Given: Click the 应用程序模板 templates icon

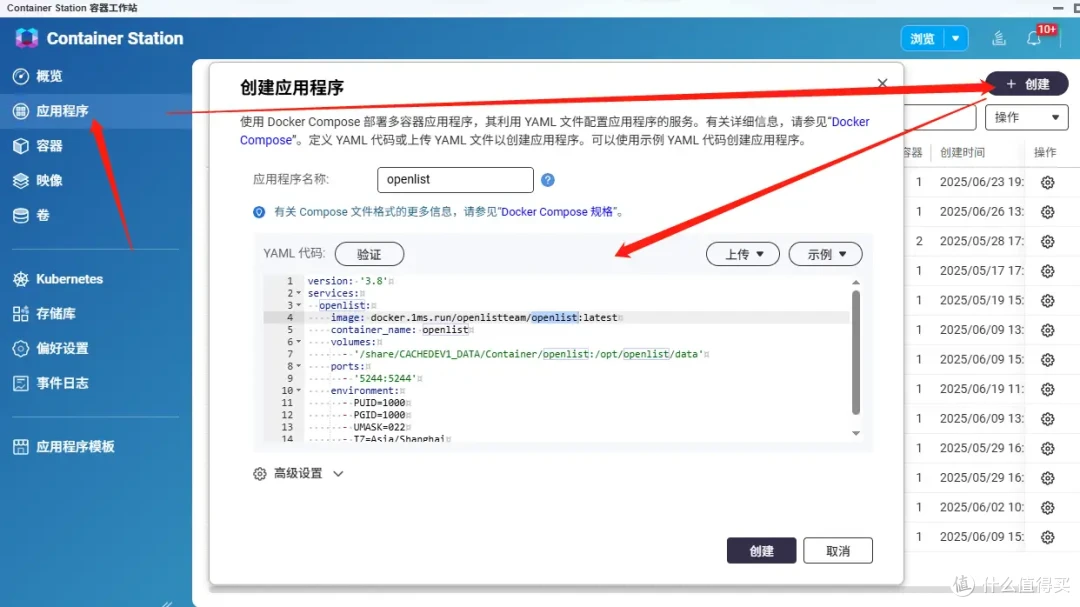Looking at the screenshot, I should 21,446.
